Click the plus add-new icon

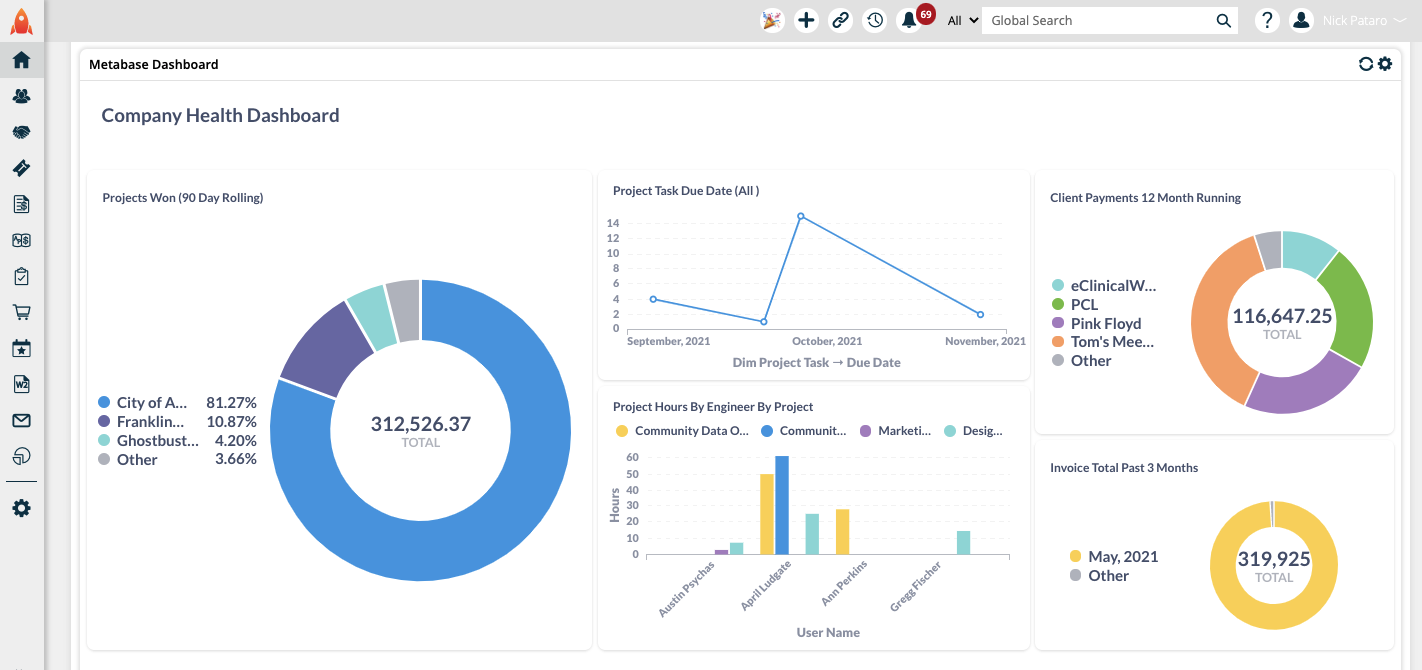coord(806,20)
